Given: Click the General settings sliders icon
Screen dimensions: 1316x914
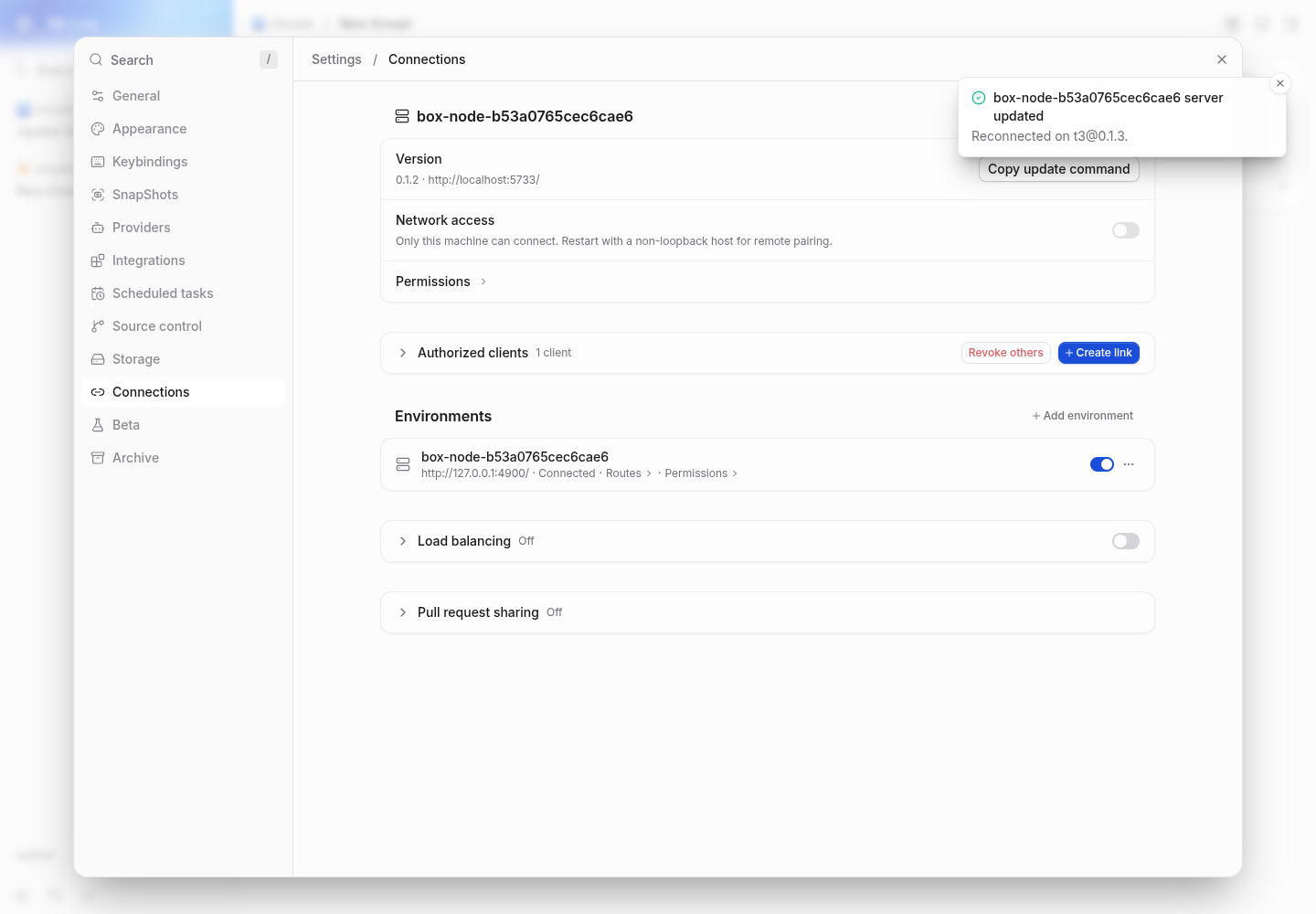Looking at the screenshot, I should tap(98, 96).
